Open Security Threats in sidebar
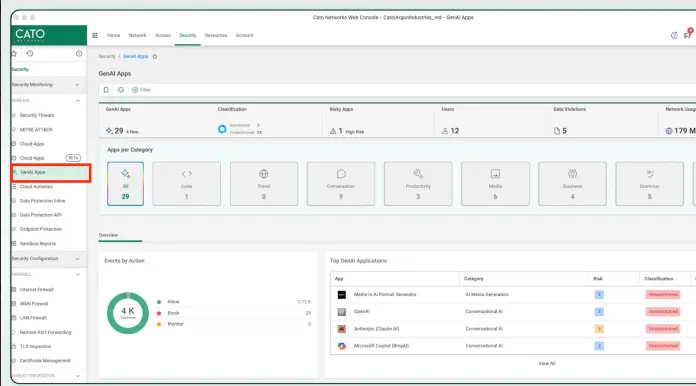The height and width of the screenshot is (386, 696). pyautogui.click(x=37, y=115)
